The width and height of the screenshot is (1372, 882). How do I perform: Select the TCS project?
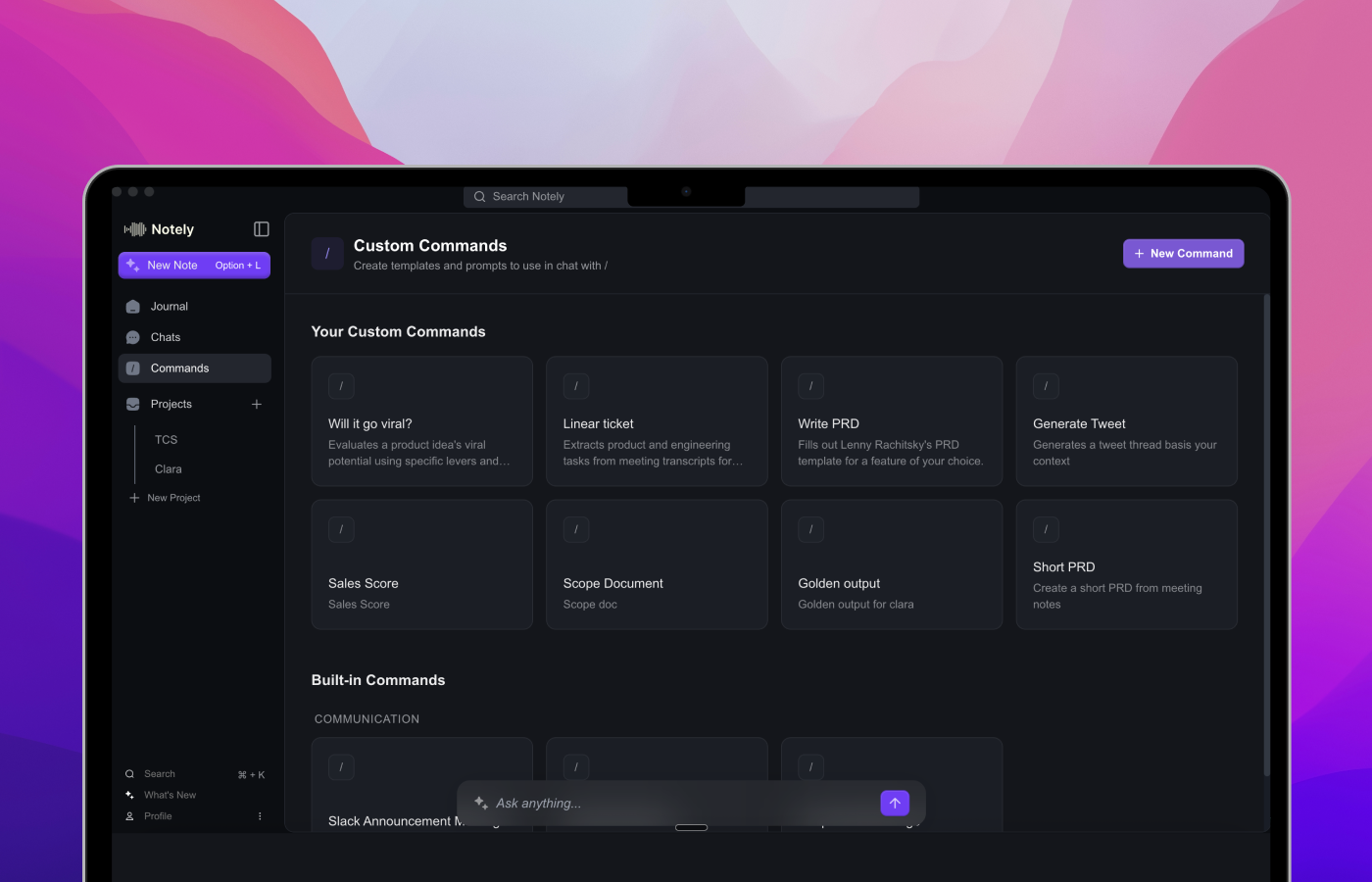pos(166,440)
